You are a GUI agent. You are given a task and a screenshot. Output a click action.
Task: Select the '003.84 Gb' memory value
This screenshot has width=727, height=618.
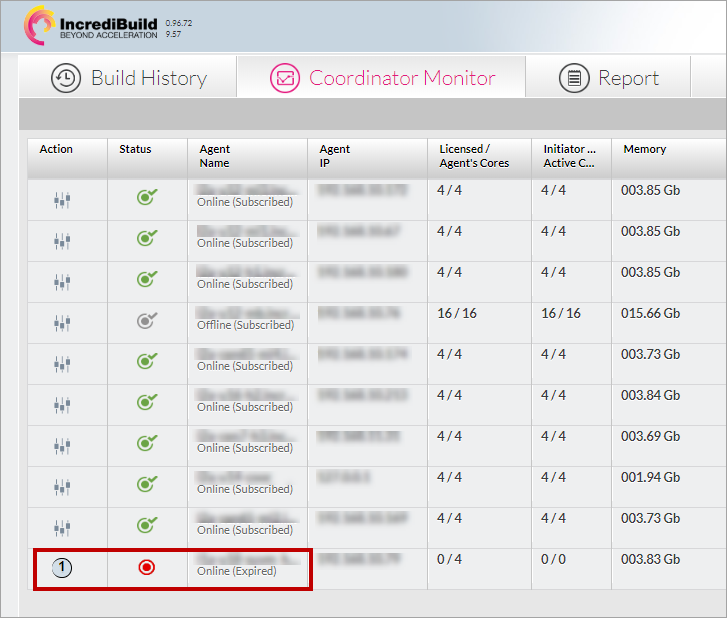(650, 395)
